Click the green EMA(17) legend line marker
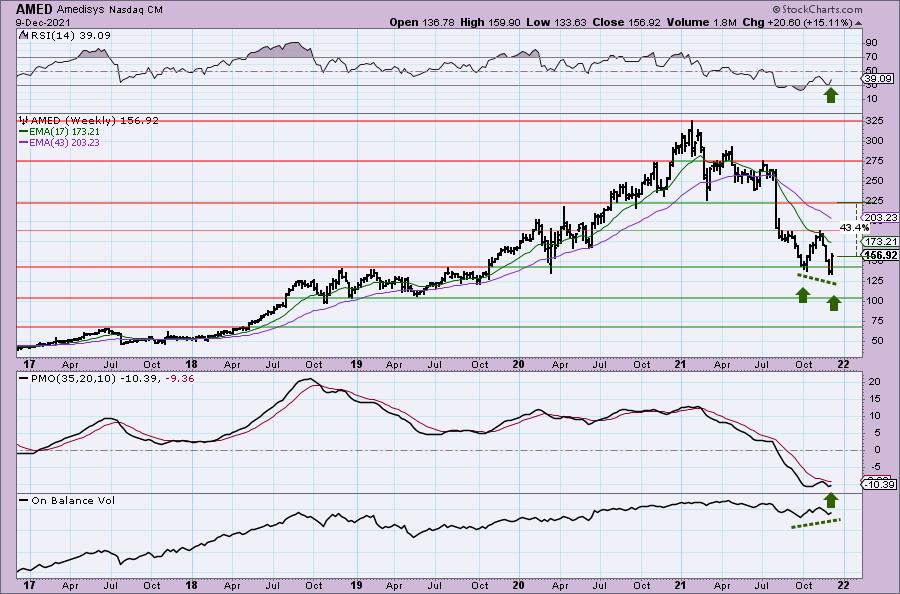 point(24,131)
